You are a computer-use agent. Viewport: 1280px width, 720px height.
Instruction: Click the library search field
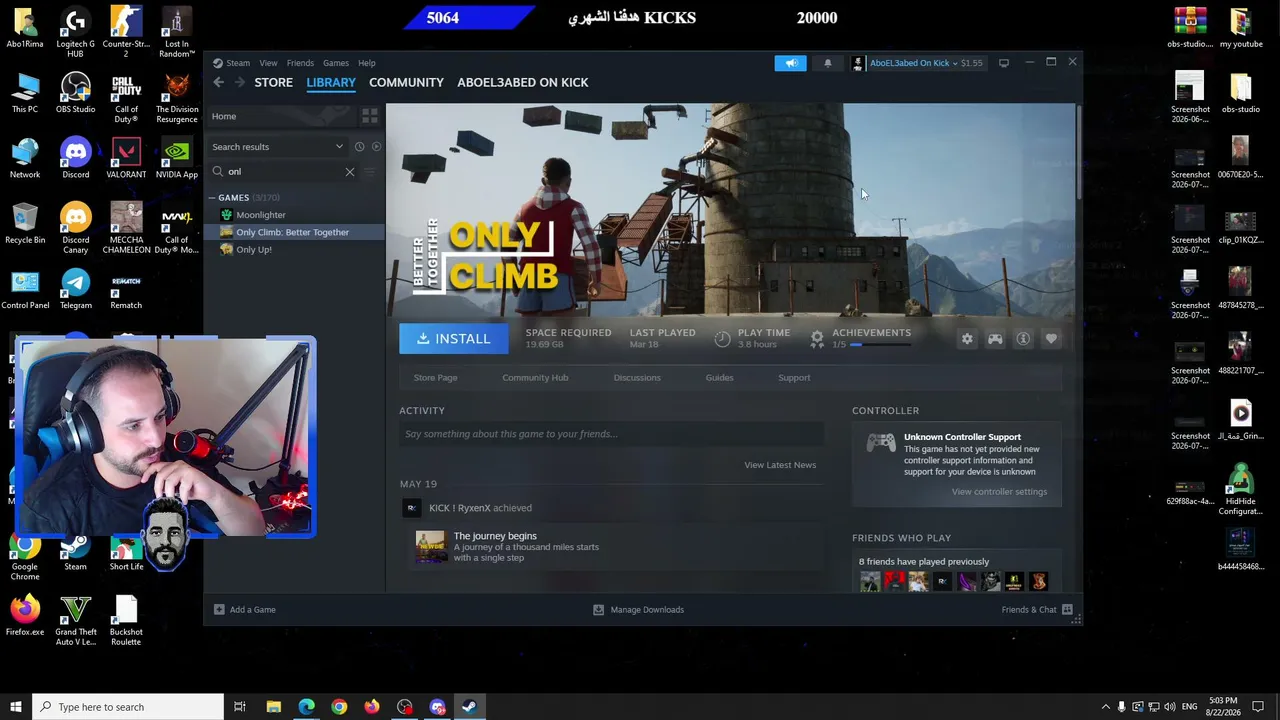click(283, 172)
